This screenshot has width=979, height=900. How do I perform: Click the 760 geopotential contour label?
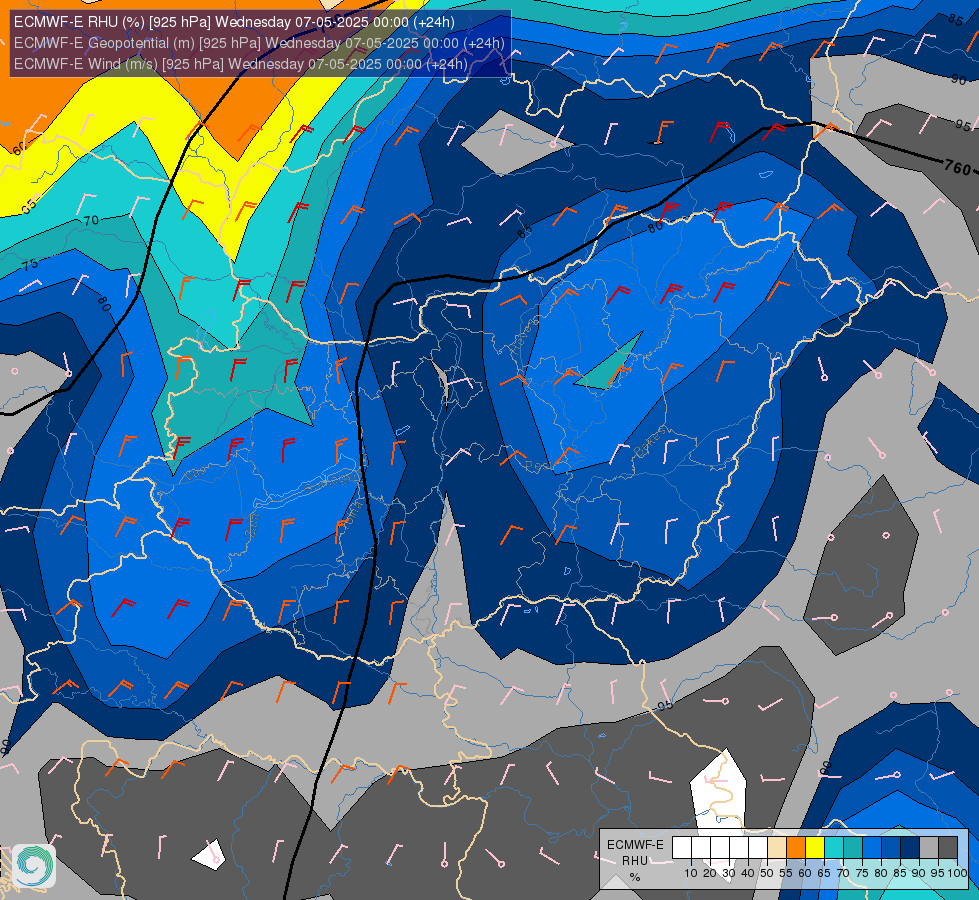click(x=957, y=167)
